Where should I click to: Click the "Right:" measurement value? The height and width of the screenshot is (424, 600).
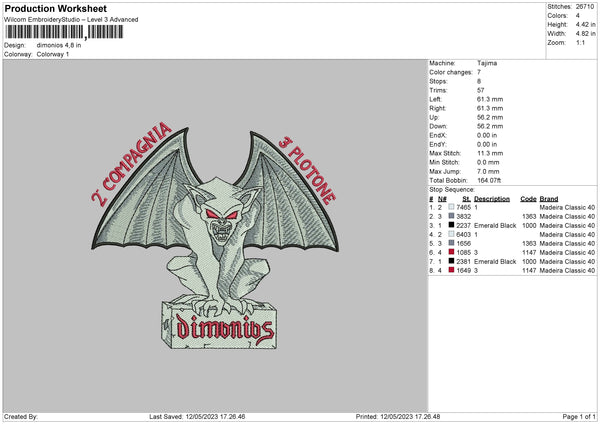[x=490, y=108]
